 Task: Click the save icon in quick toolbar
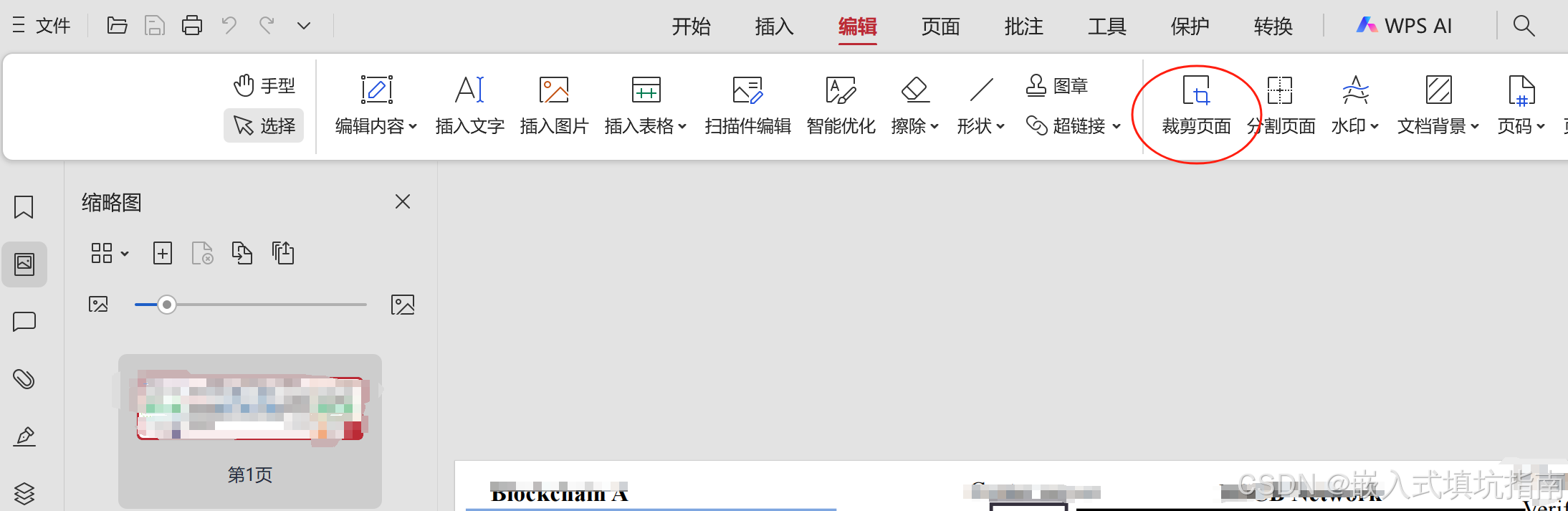(155, 26)
